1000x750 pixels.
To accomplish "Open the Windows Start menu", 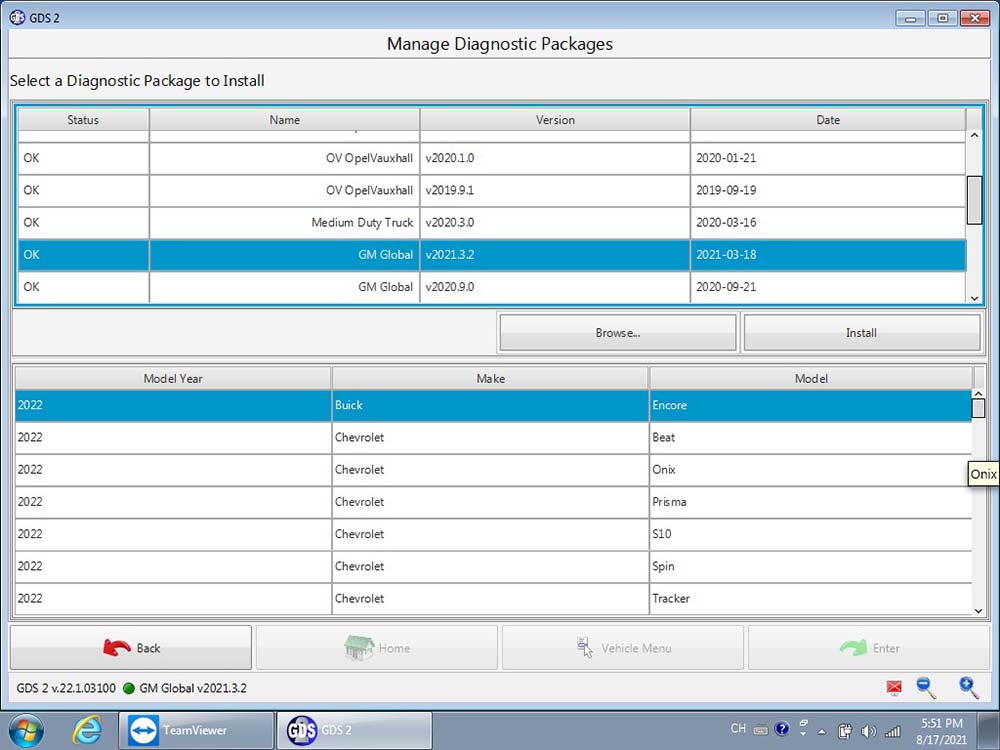I will [x=27, y=730].
